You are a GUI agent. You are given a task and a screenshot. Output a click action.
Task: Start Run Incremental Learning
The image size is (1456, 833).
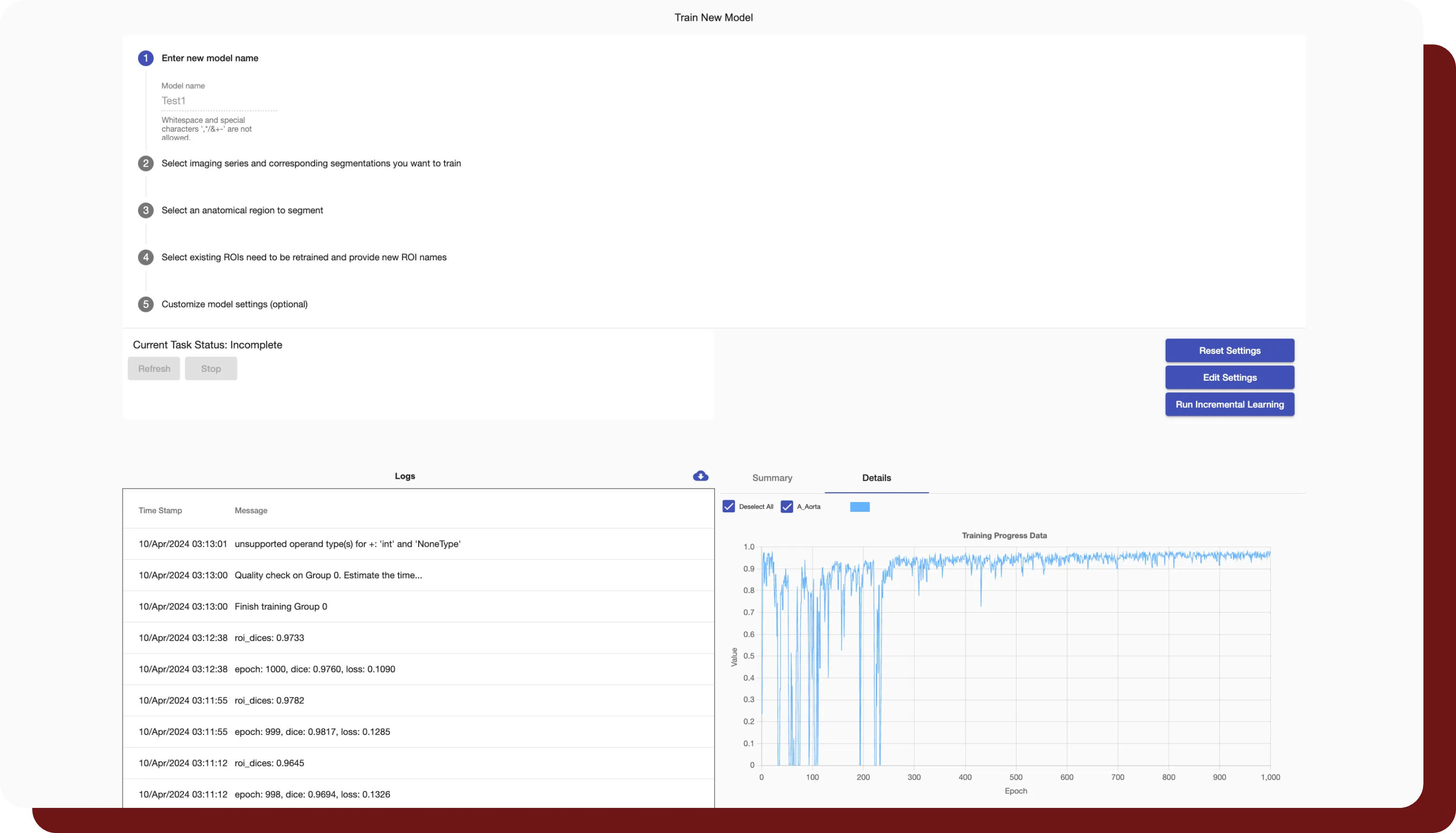(x=1229, y=404)
